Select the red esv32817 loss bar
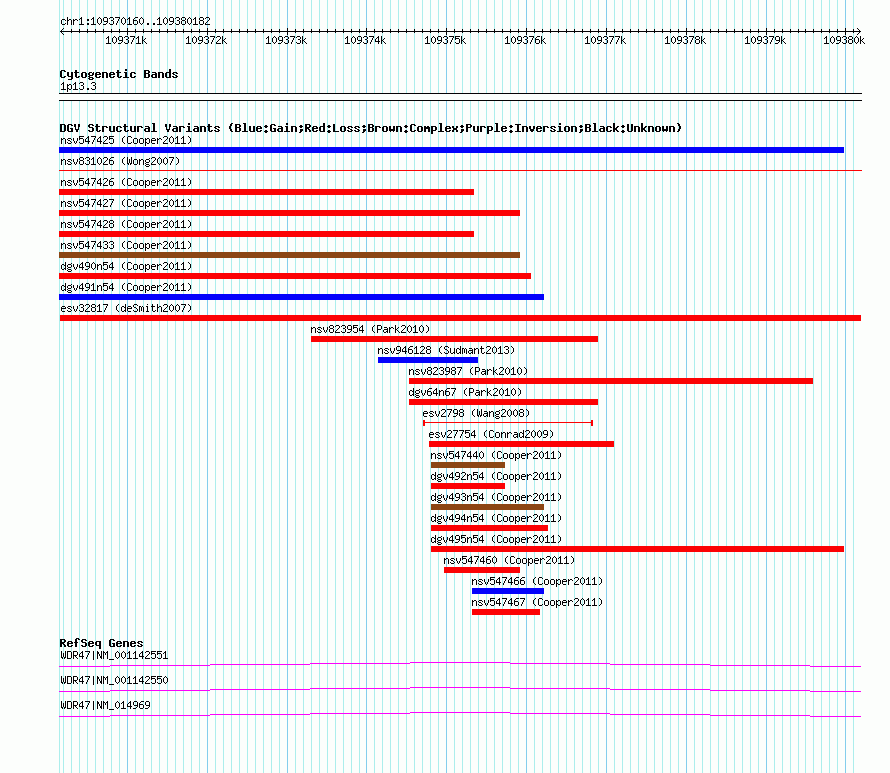This screenshot has height=773, width=890. pyautogui.click(x=460, y=318)
